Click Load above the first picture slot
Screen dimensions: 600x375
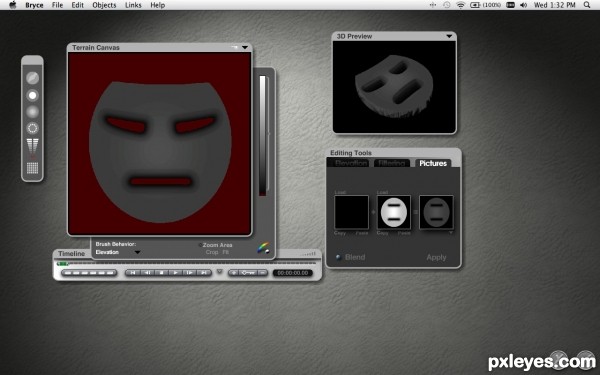(340, 192)
